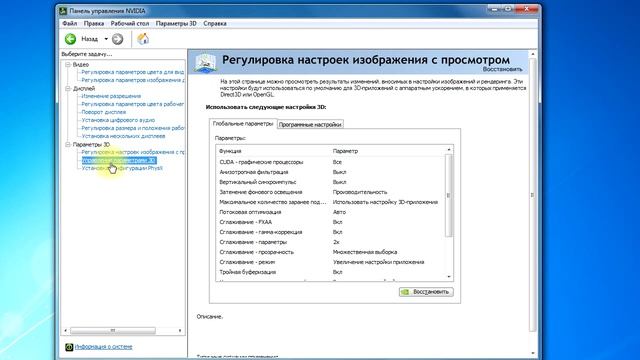This screenshot has height=360, width=640.
Task: Open the Home page icon in toolbar
Action: (143, 39)
